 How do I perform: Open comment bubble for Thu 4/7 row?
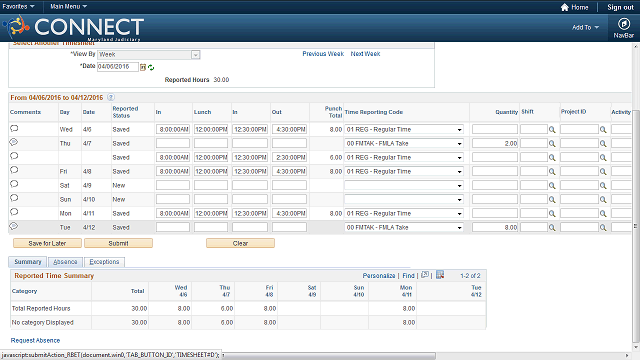[13, 142]
